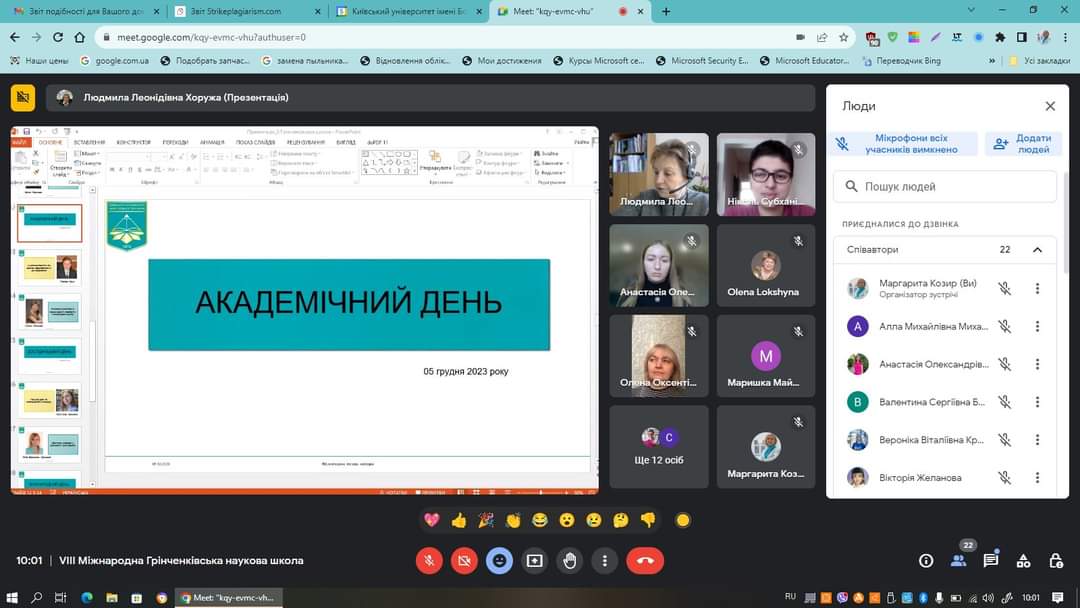
Task: Open the chat messages panel
Action: pos(990,561)
